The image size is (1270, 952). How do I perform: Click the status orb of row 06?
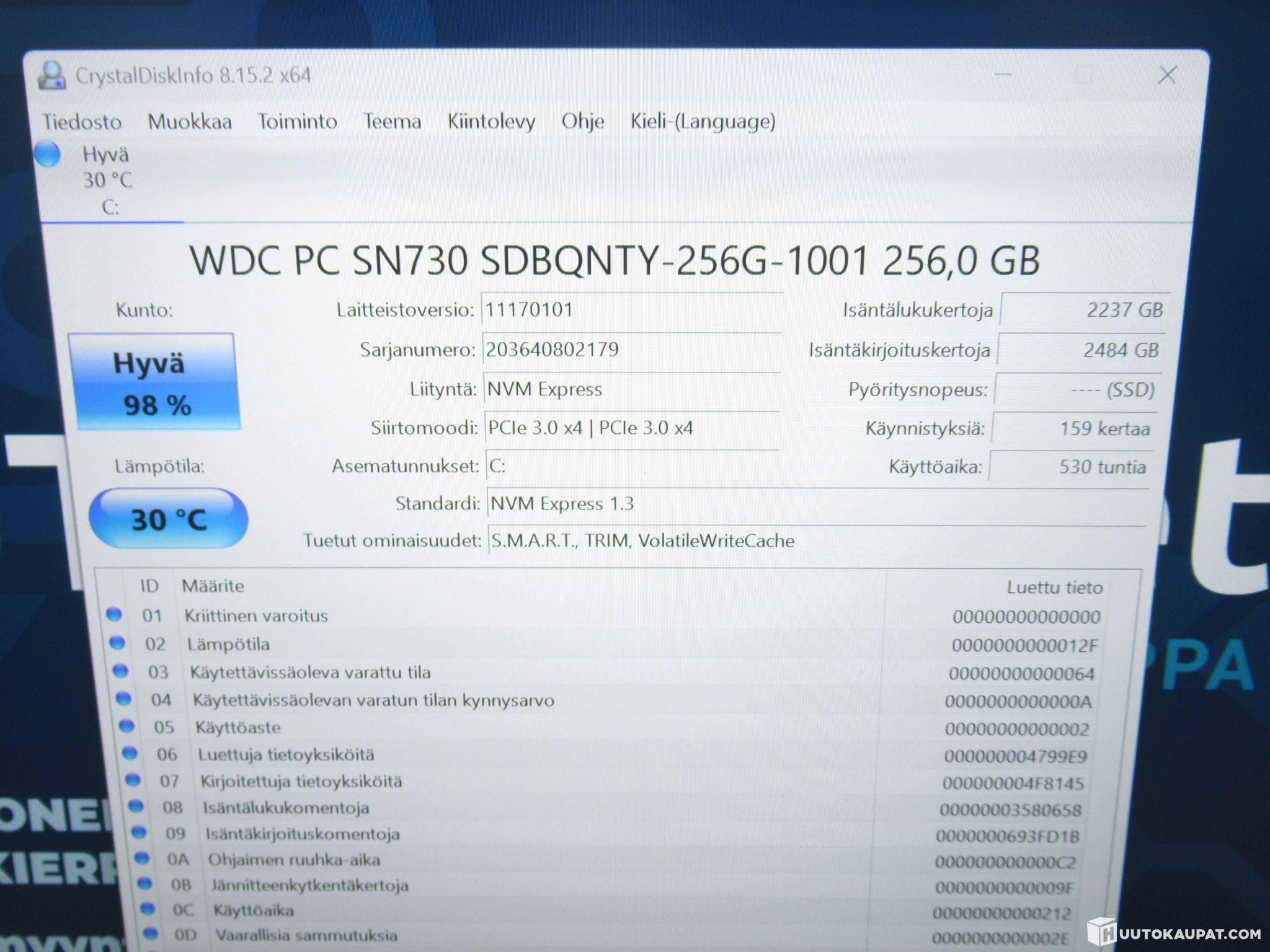coord(130,752)
